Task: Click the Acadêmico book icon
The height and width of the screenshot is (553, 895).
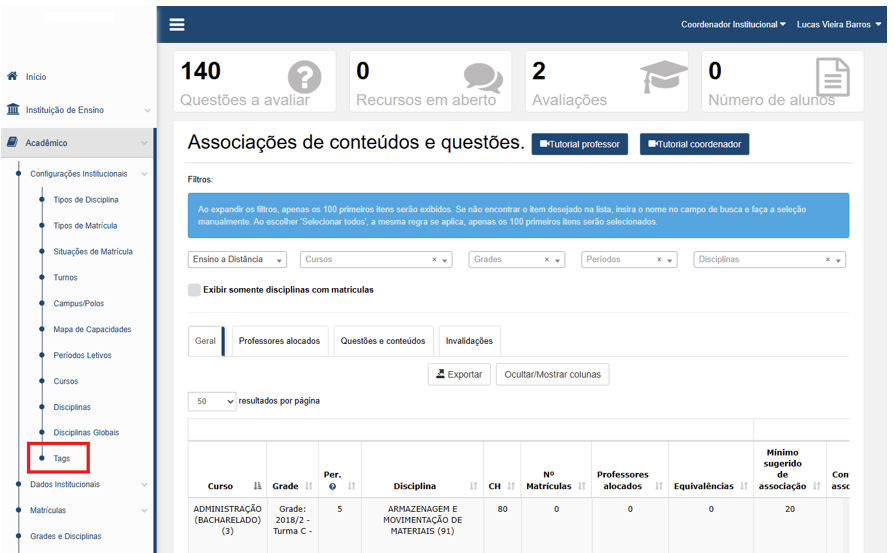Action: (13, 142)
